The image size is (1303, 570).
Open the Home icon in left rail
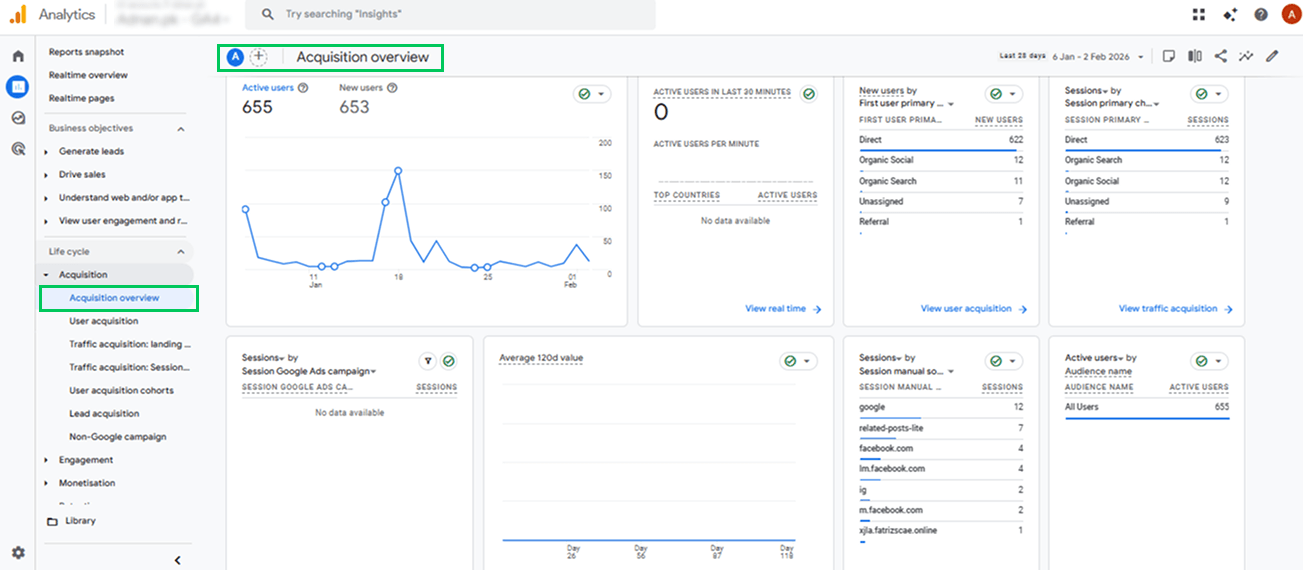(17, 57)
